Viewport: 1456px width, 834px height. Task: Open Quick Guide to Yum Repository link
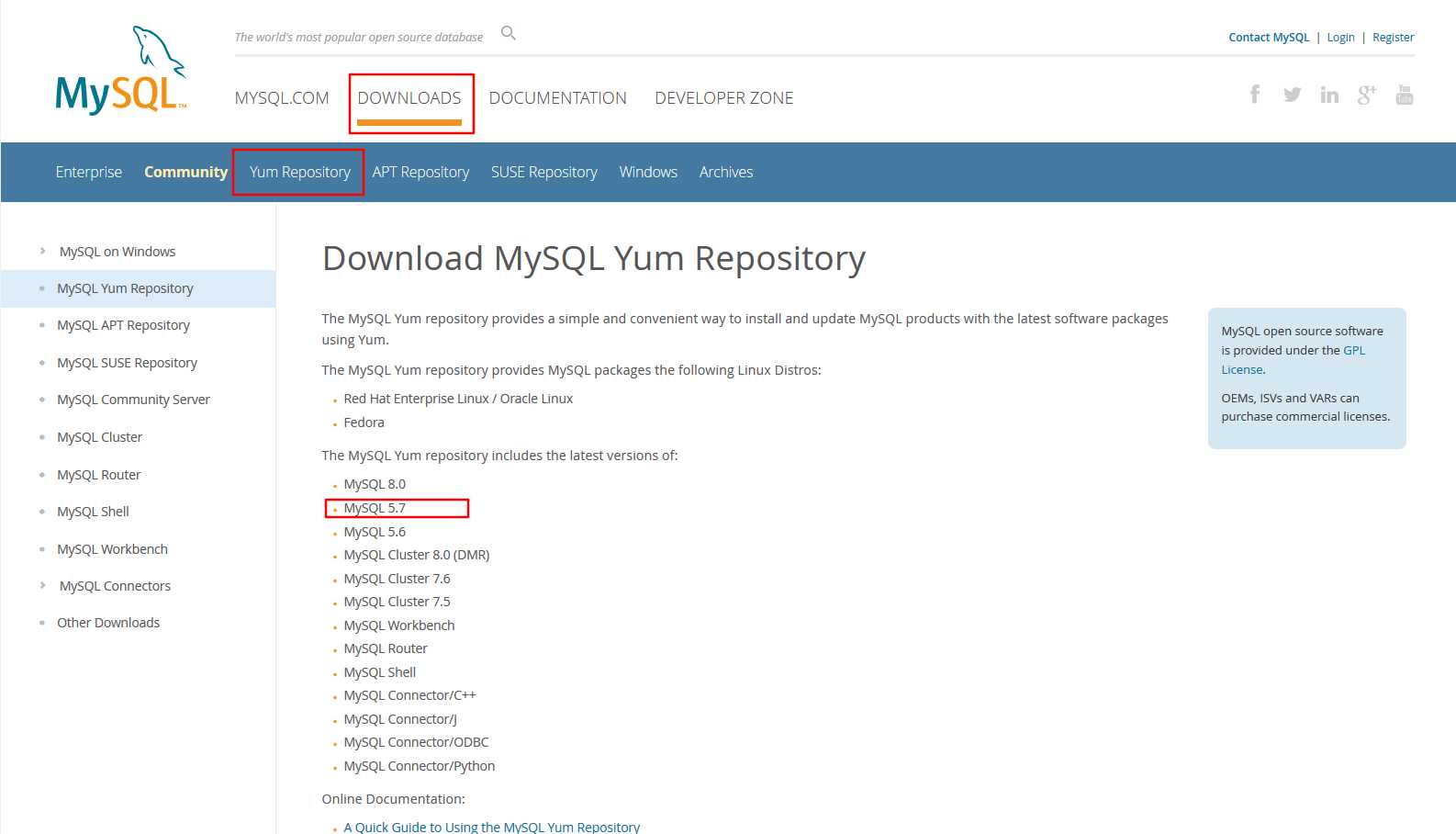coord(492,827)
